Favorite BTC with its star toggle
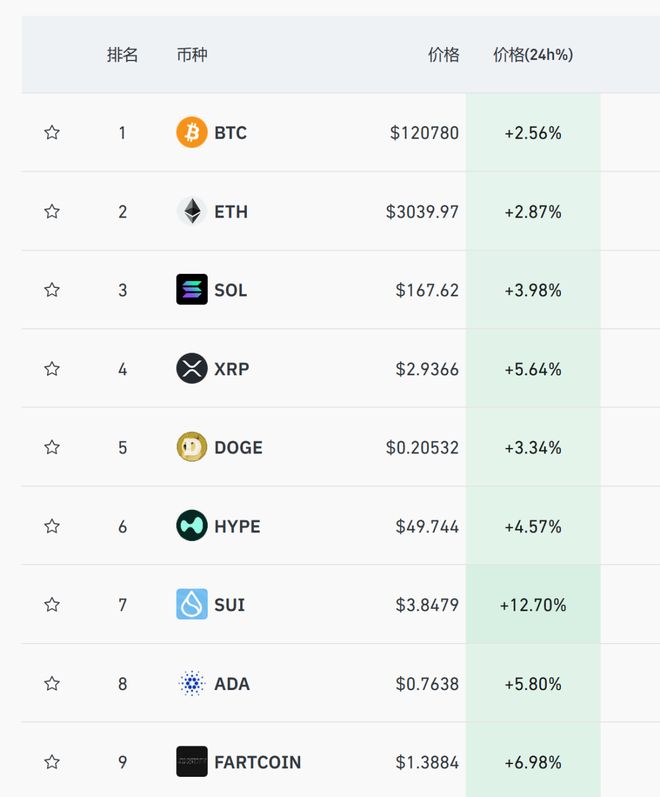 52,132
